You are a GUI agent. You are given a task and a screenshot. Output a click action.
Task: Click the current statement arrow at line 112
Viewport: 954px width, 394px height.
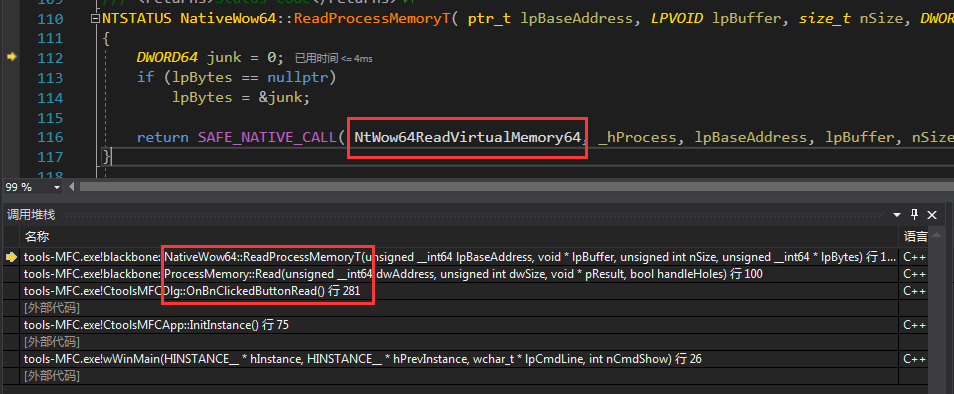point(11,57)
